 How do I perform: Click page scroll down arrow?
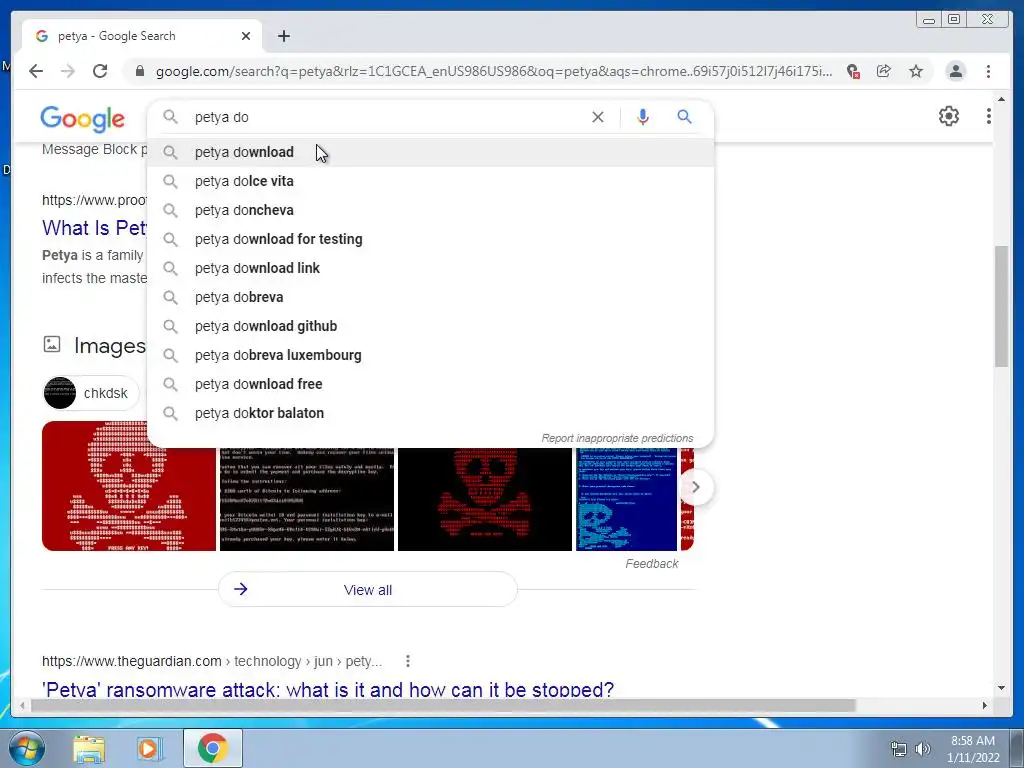click(1002, 688)
